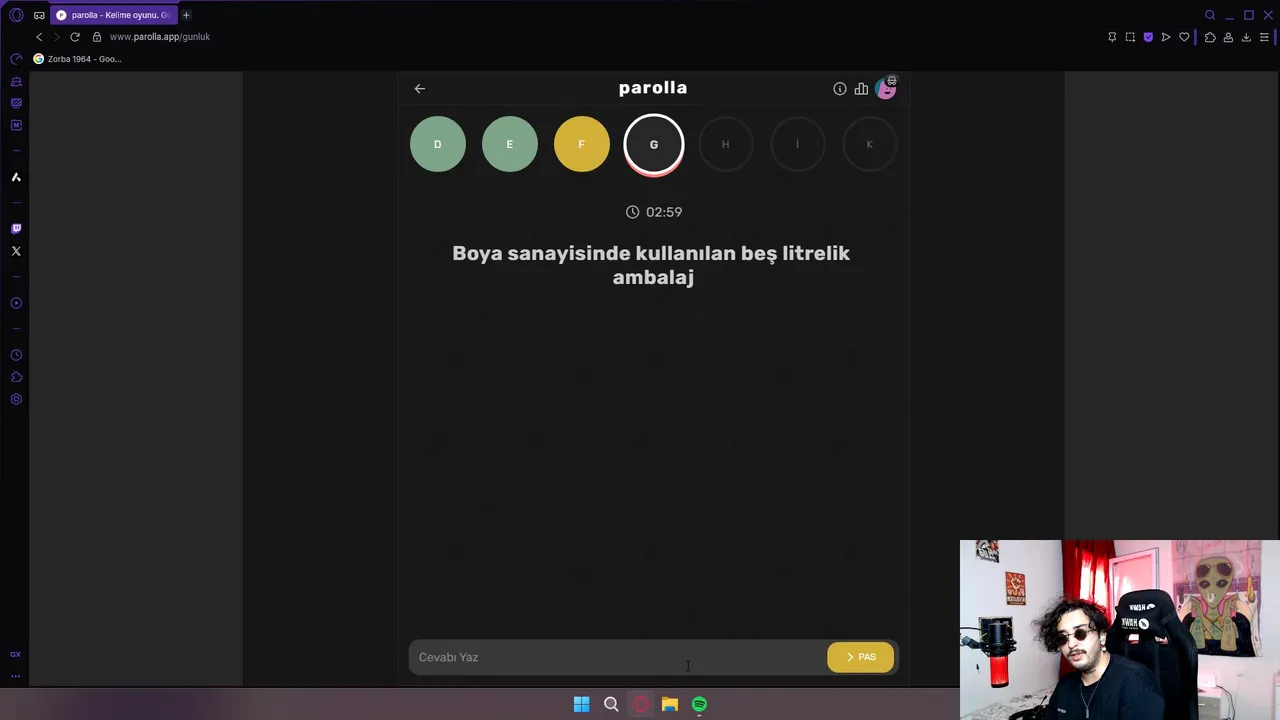This screenshot has width=1280, height=720.
Task: Select dimmed letter H circle
Action: [726, 144]
